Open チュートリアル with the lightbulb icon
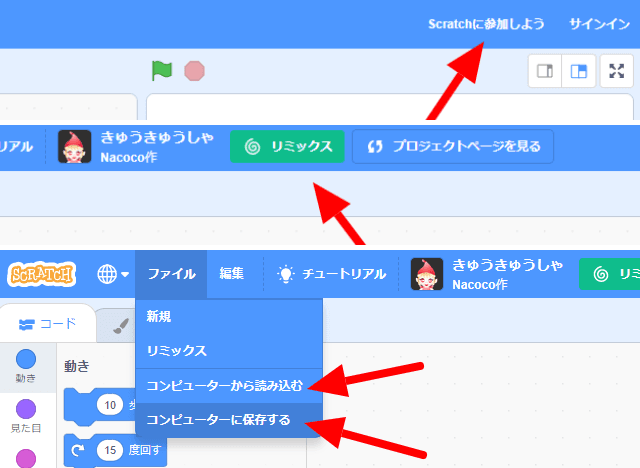This screenshot has height=468, width=640. coord(331,274)
